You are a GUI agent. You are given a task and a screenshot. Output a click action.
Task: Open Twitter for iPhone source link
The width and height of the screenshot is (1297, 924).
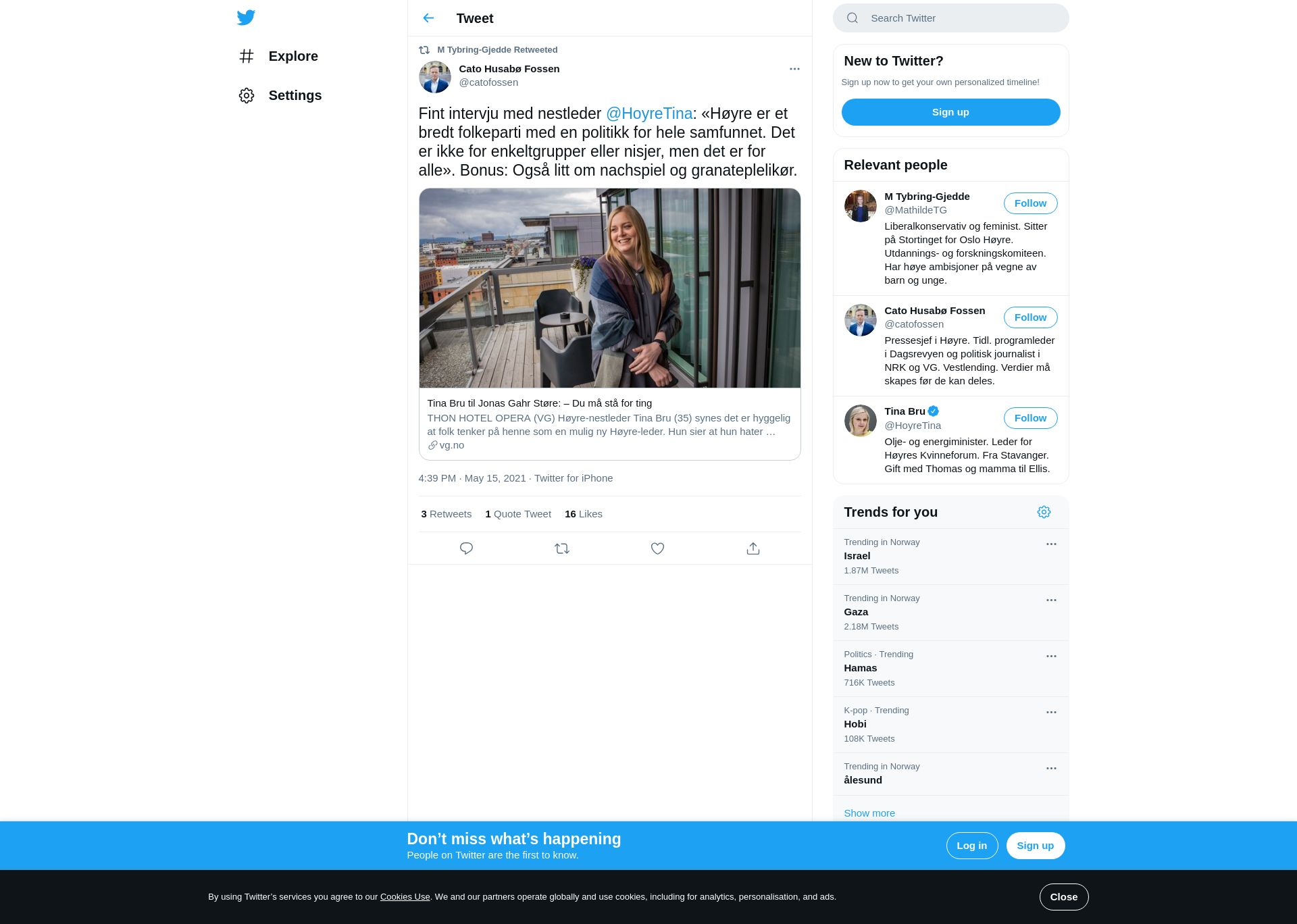[574, 478]
